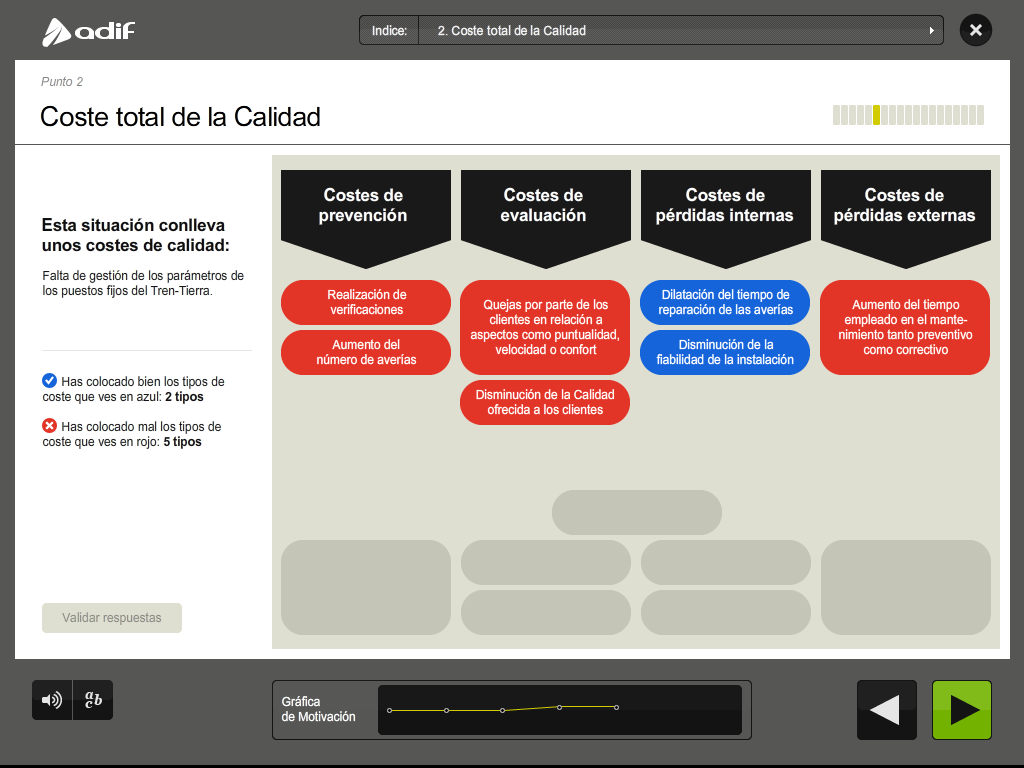
Task: Open the Indice dropdown menu
Action: pos(680,31)
